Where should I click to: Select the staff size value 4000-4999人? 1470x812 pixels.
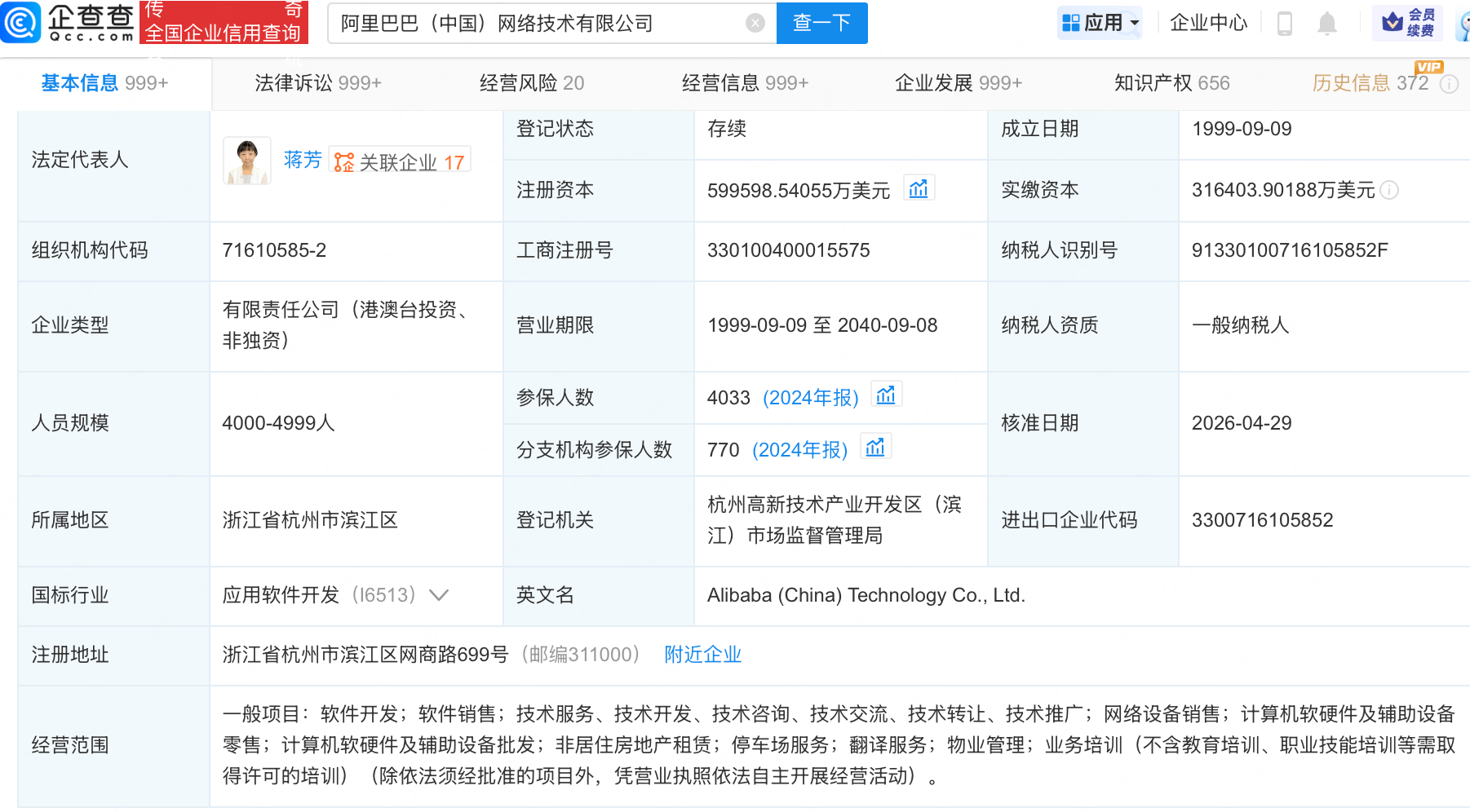(x=279, y=423)
